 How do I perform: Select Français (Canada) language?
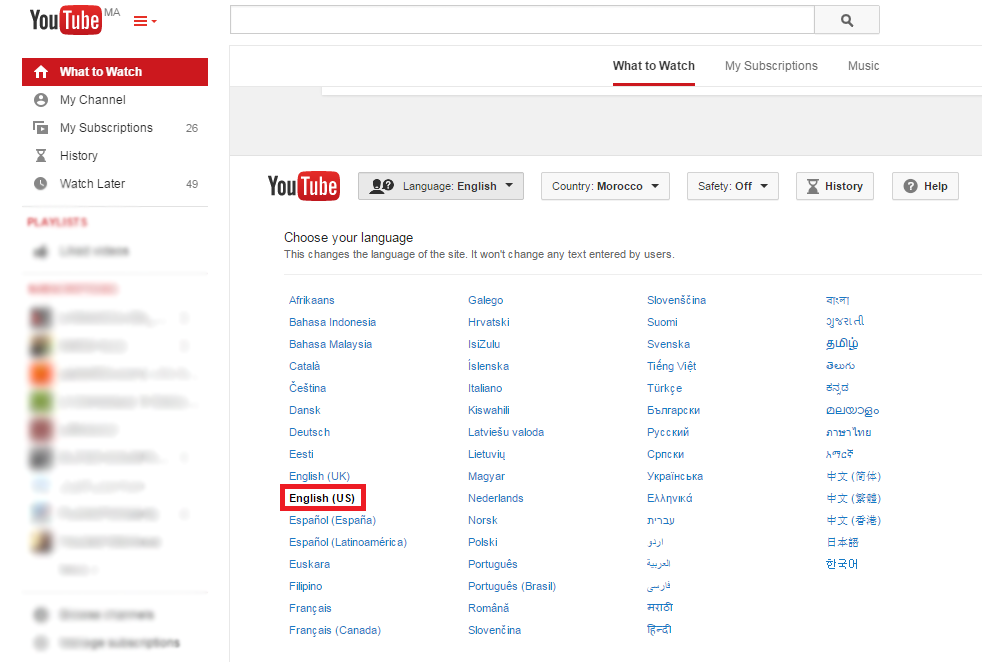tap(335, 630)
